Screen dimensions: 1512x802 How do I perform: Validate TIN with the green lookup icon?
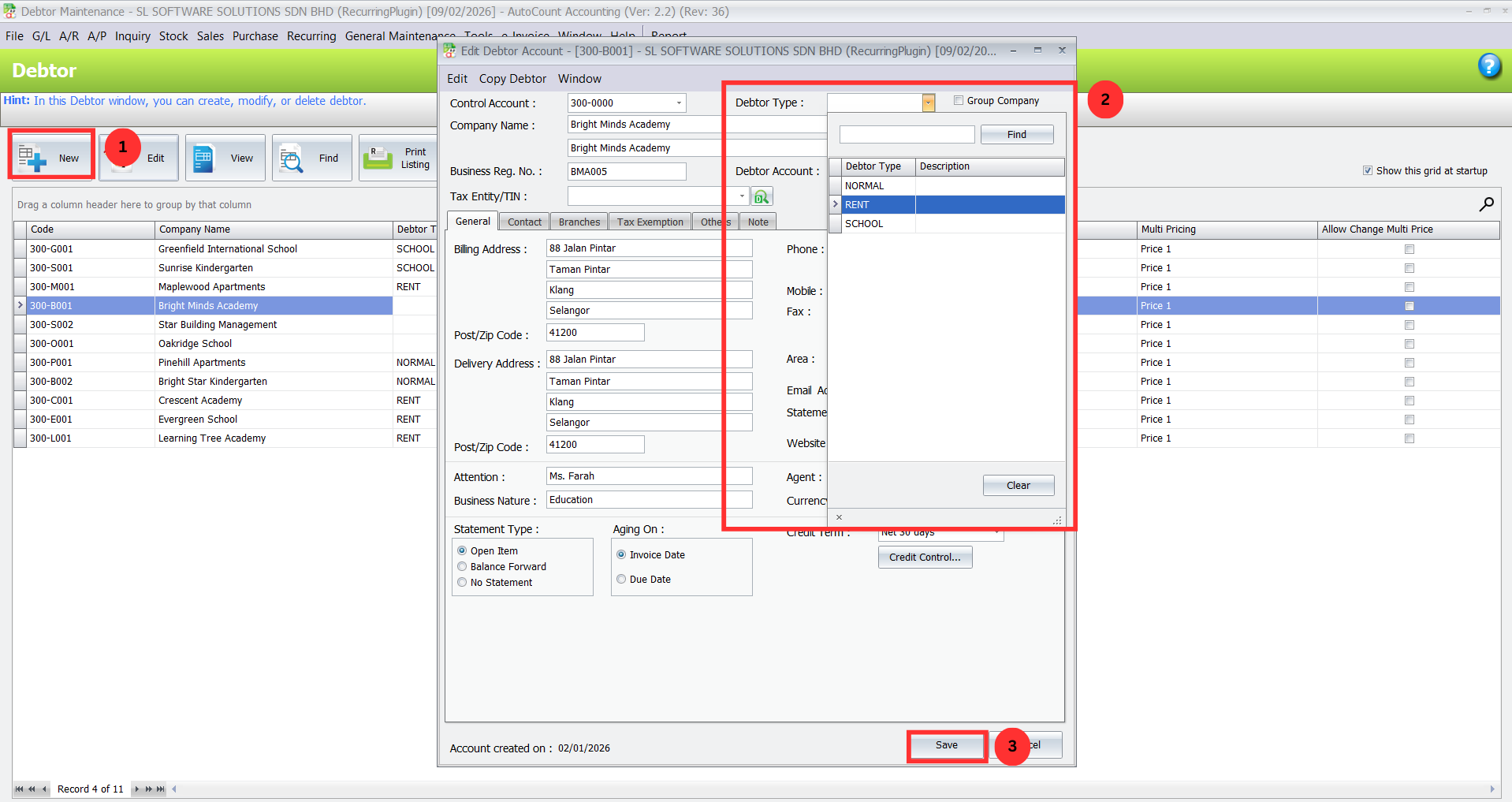point(761,196)
